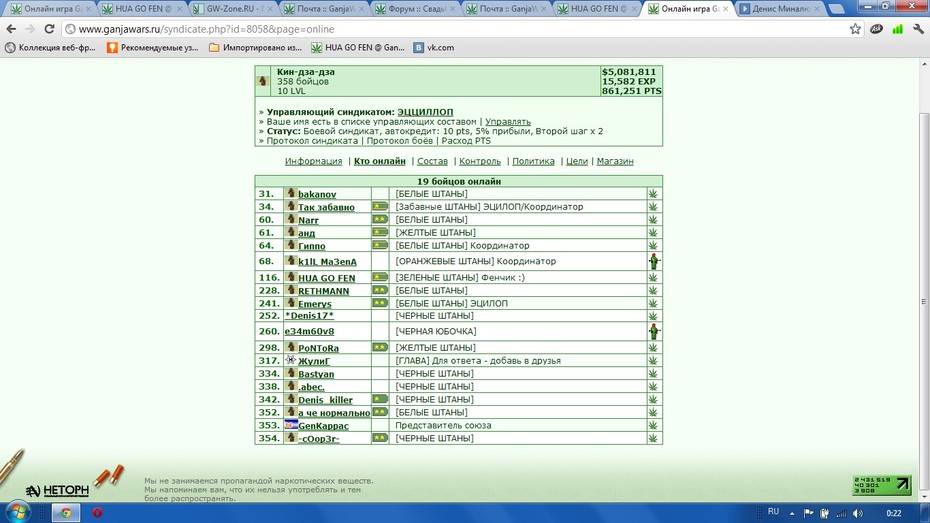The width and height of the screenshot is (930, 523).
Task: Click the browser forward arrow
Action: click(30, 29)
